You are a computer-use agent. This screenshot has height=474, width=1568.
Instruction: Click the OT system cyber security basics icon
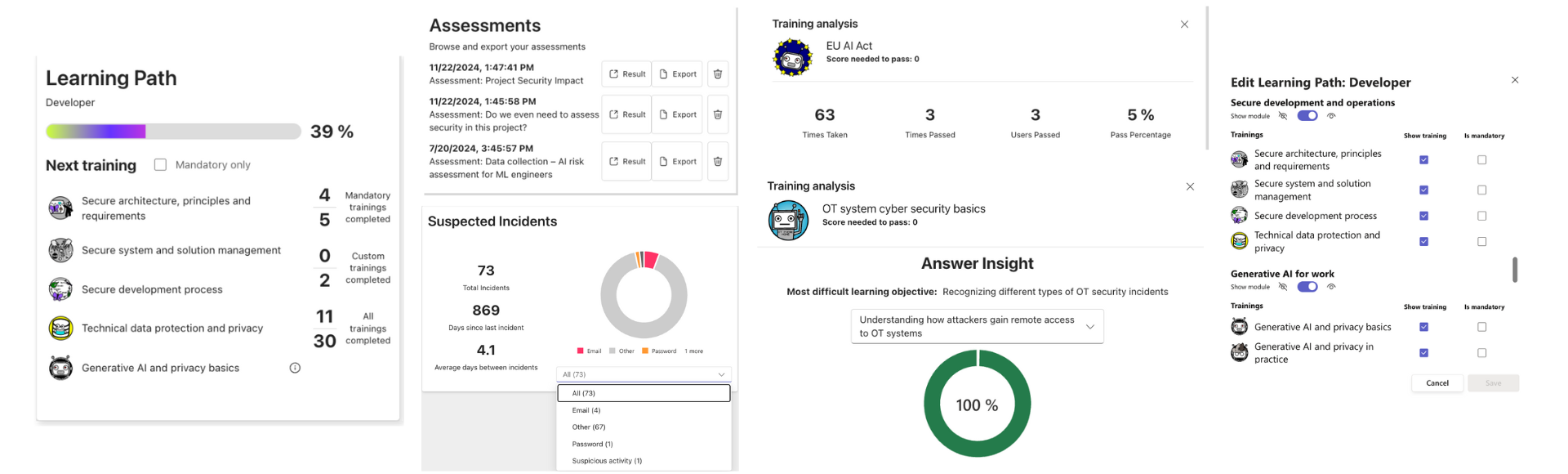point(789,221)
